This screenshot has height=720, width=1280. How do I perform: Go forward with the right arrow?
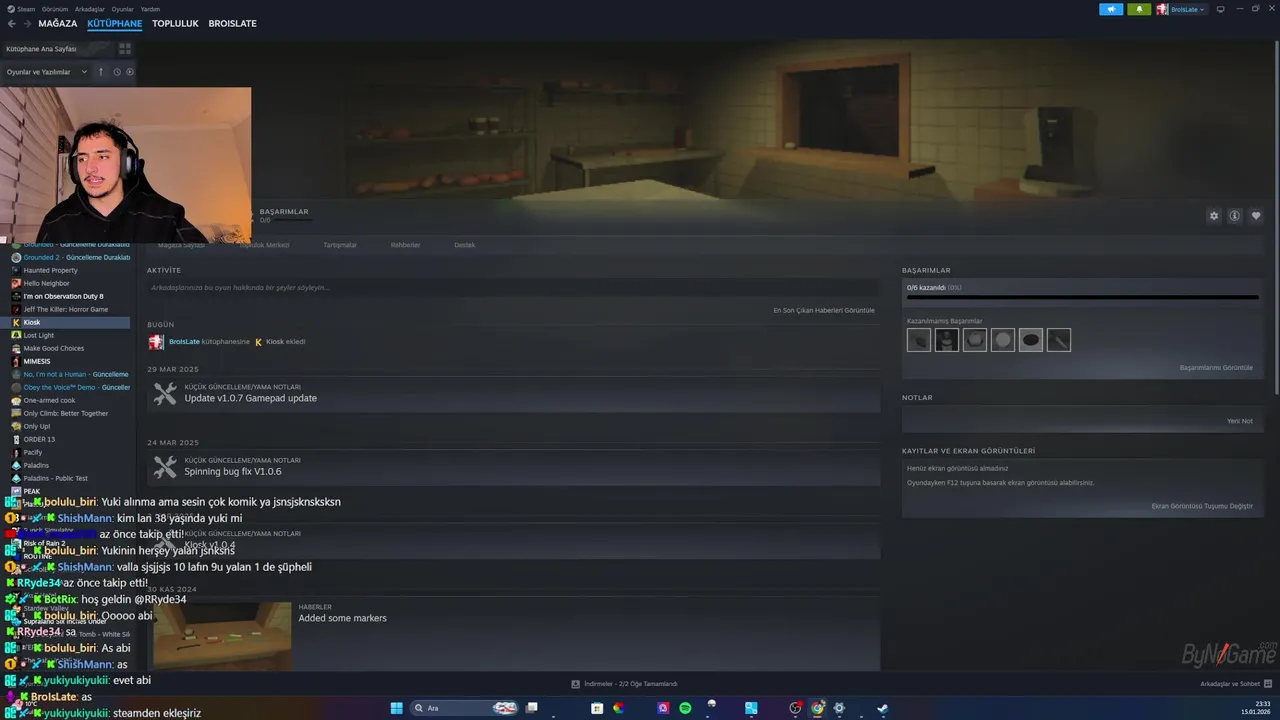[x=26, y=23]
